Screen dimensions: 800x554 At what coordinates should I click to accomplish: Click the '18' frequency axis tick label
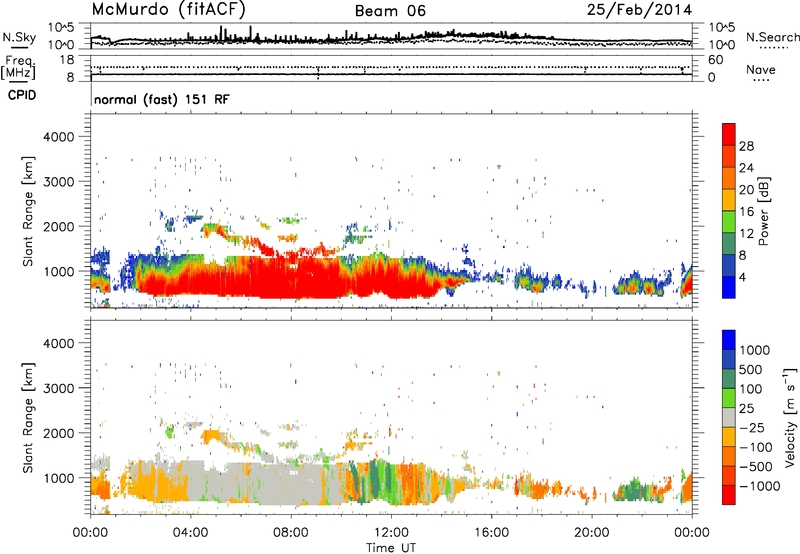[67, 60]
